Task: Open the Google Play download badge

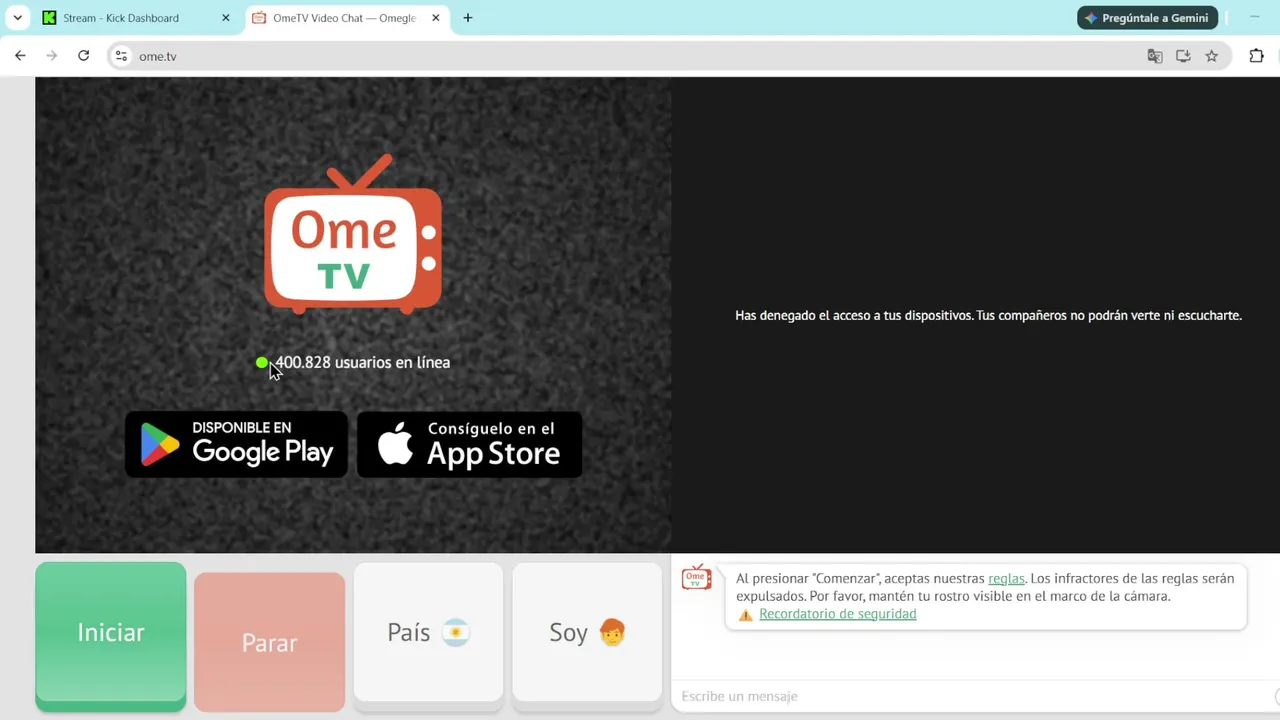Action: (237, 444)
